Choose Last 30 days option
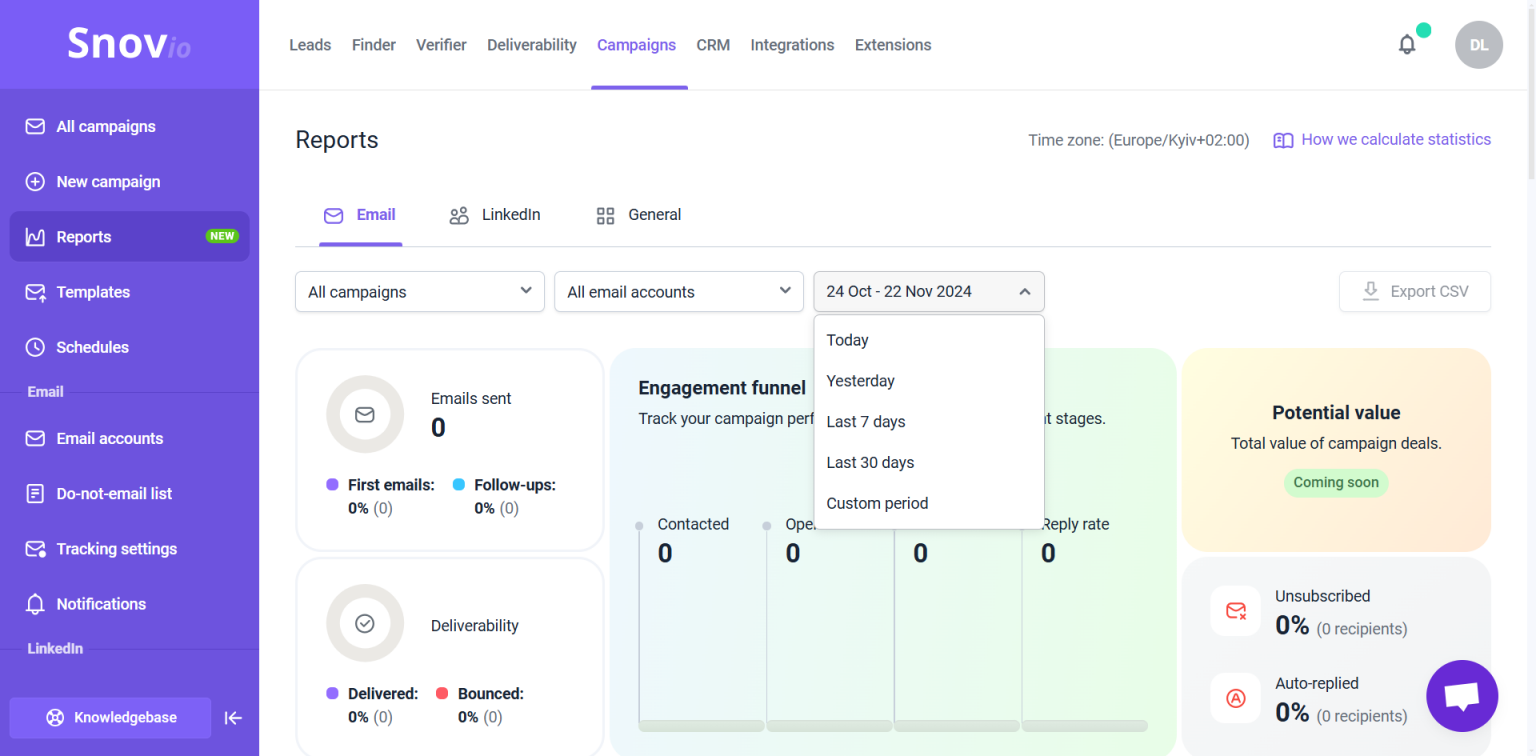 pos(929,463)
